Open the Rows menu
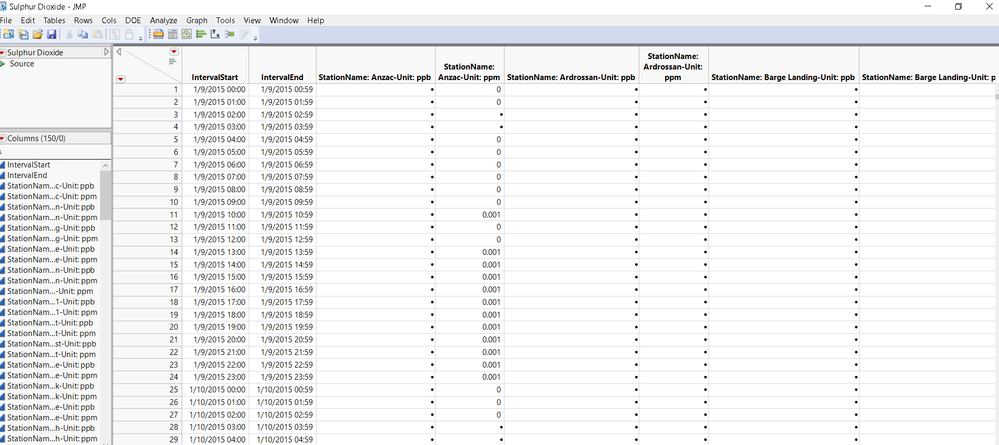Image resolution: width=999 pixels, height=445 pixels. coord(83,20)
